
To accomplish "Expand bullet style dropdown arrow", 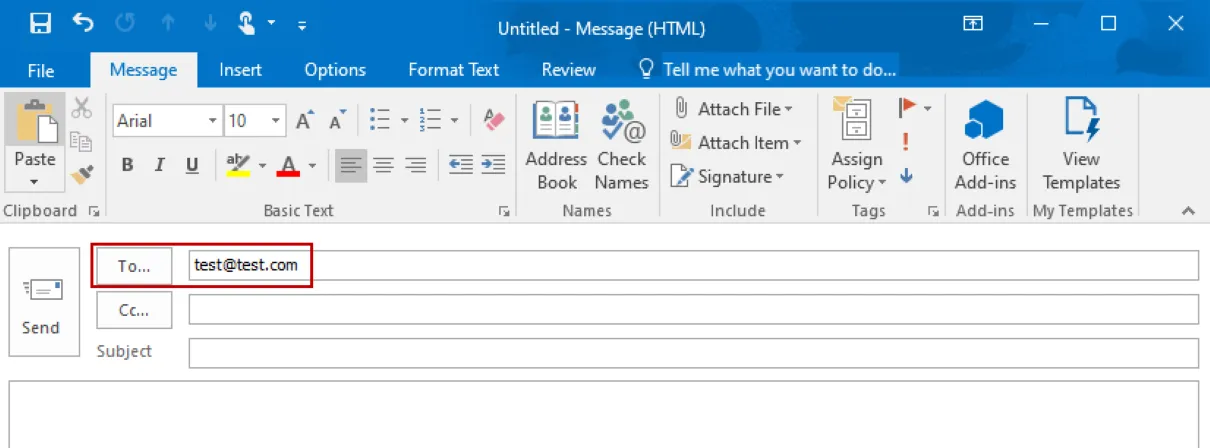I will coord(405,121).
